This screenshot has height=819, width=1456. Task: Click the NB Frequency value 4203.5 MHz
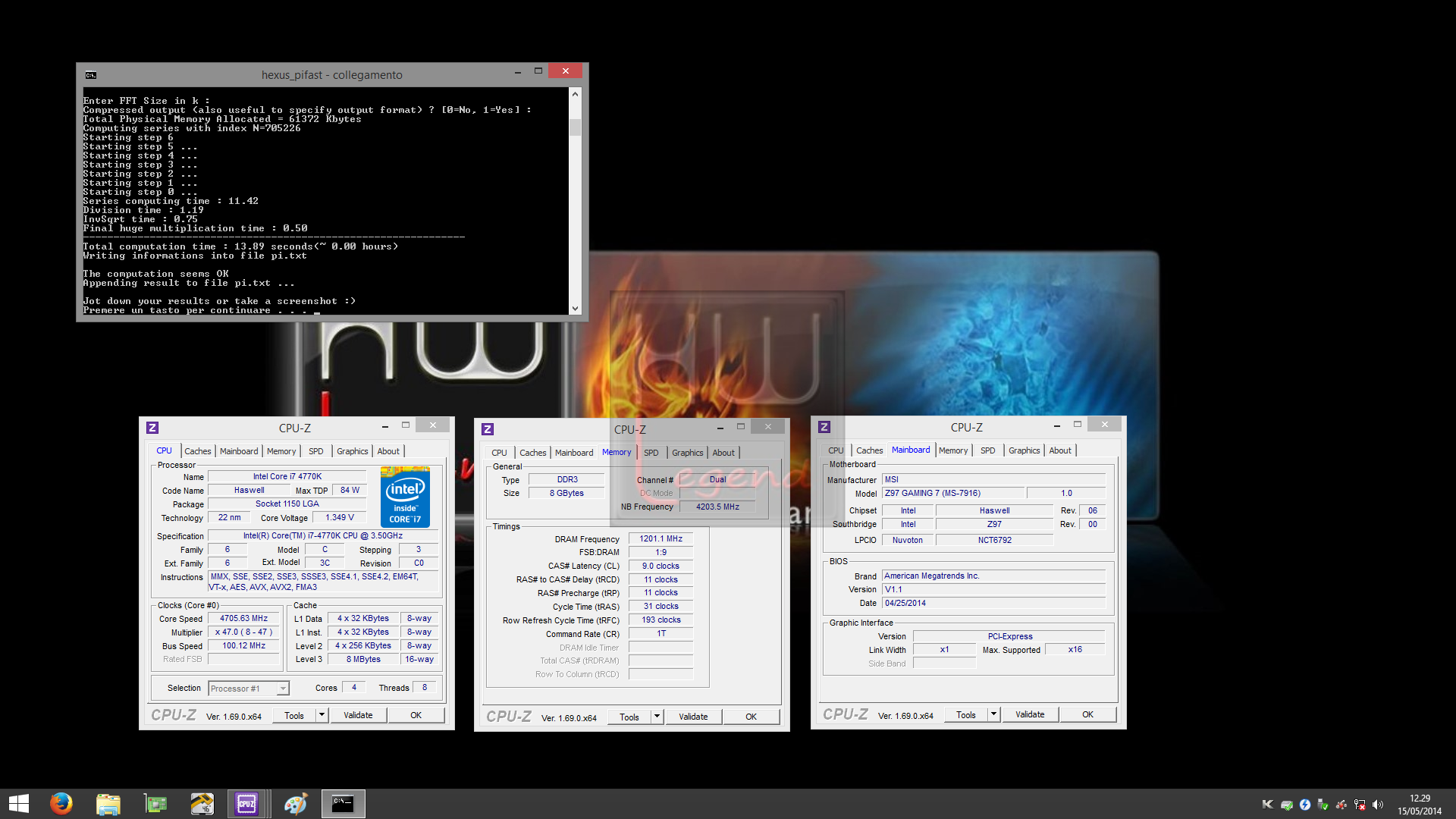(x=717, y=507)
